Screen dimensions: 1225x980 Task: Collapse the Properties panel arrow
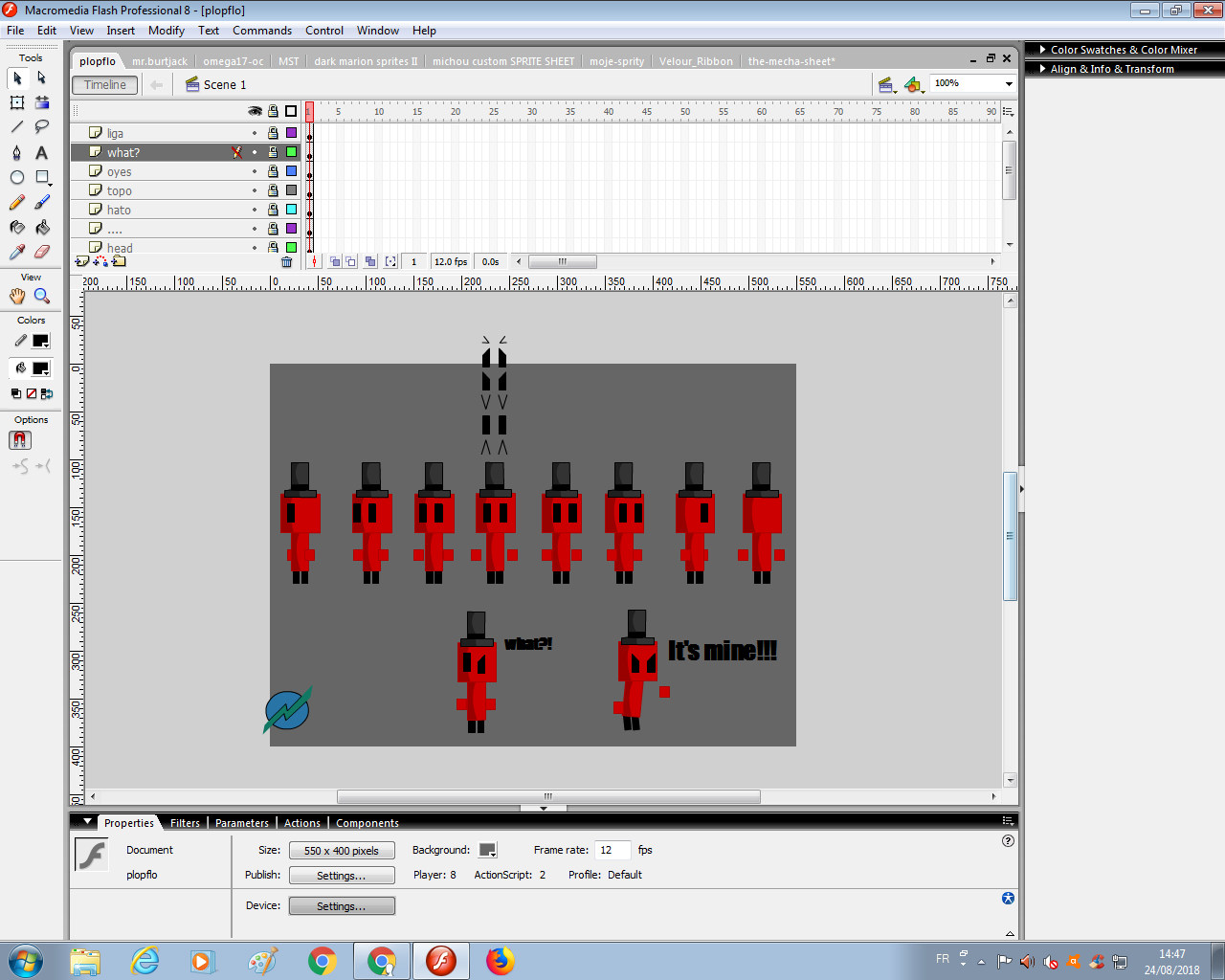pyautogui.click(x=87, y=821)
